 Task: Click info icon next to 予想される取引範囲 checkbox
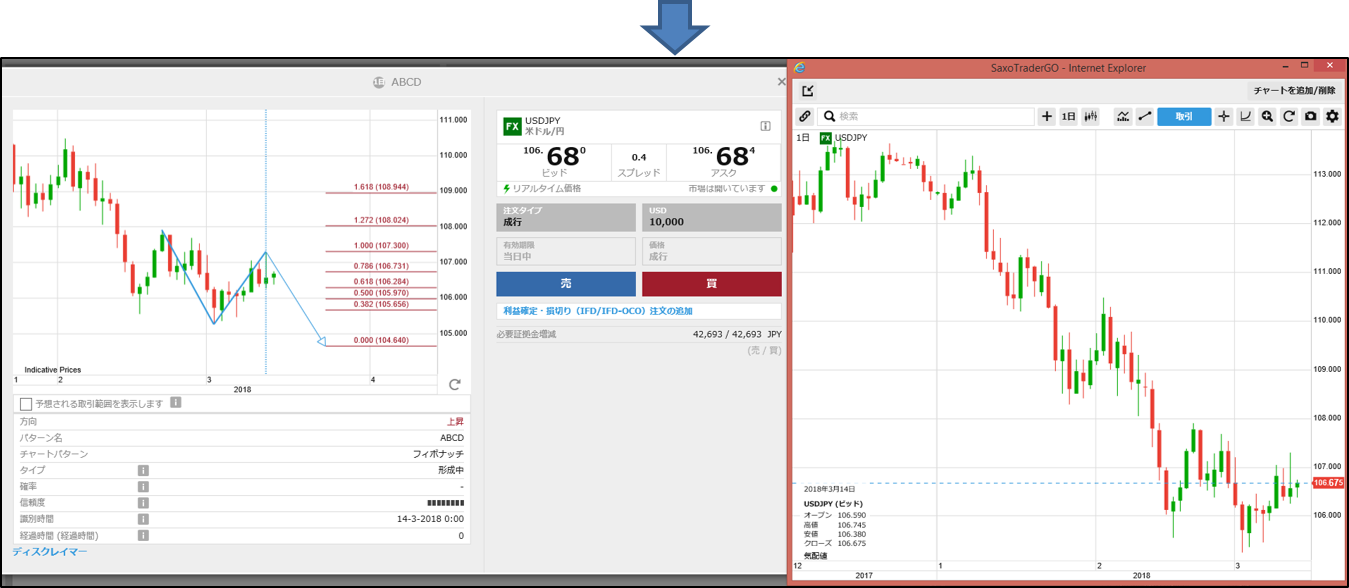175,403
